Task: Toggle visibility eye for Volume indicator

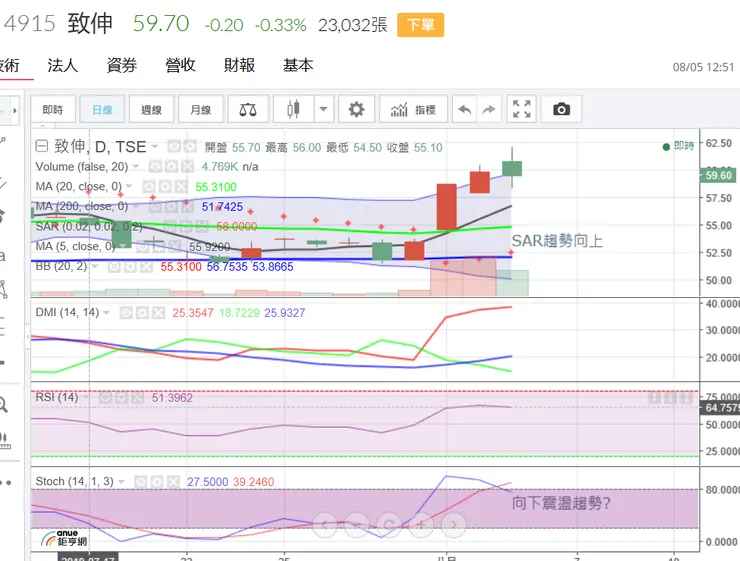Action: [x=155, y=166]
